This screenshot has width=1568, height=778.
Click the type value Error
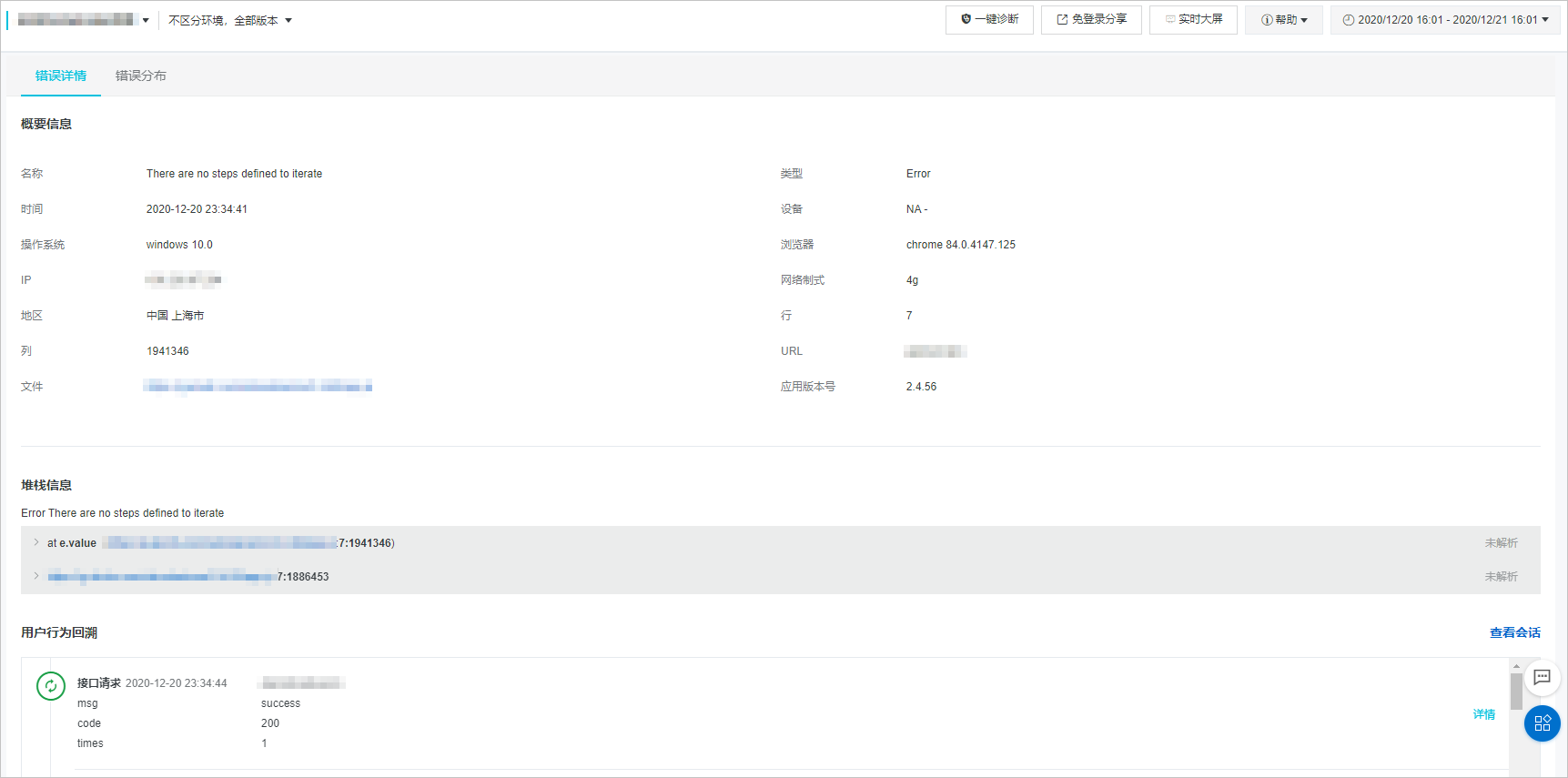[918, 174]
